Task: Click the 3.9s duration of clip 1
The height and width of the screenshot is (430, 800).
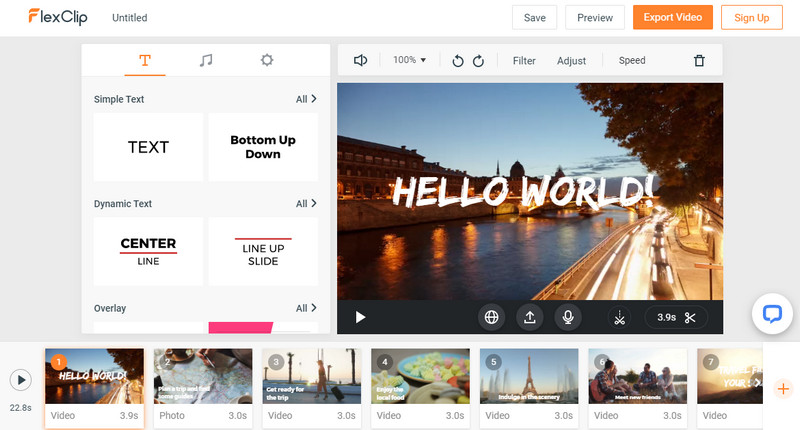Action: 129,416
